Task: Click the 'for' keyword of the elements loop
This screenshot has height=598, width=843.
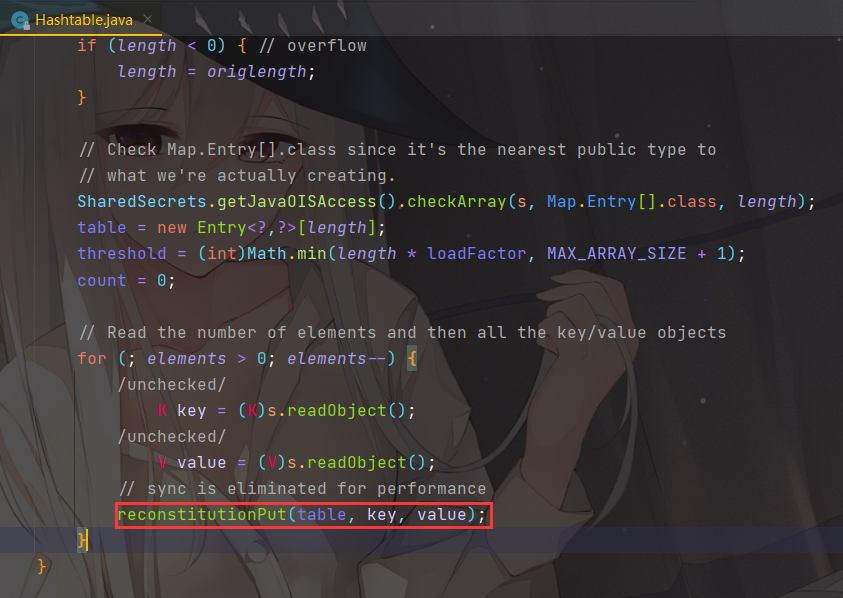Action: coord(92,359)
